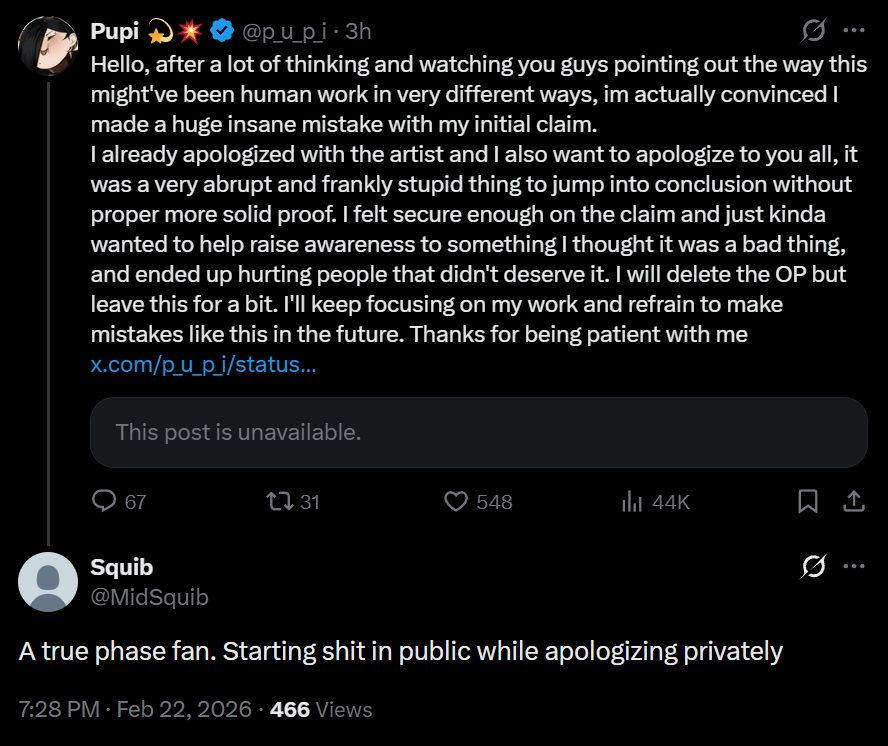View analytics showing 44K views

click(x=632, y=501)
